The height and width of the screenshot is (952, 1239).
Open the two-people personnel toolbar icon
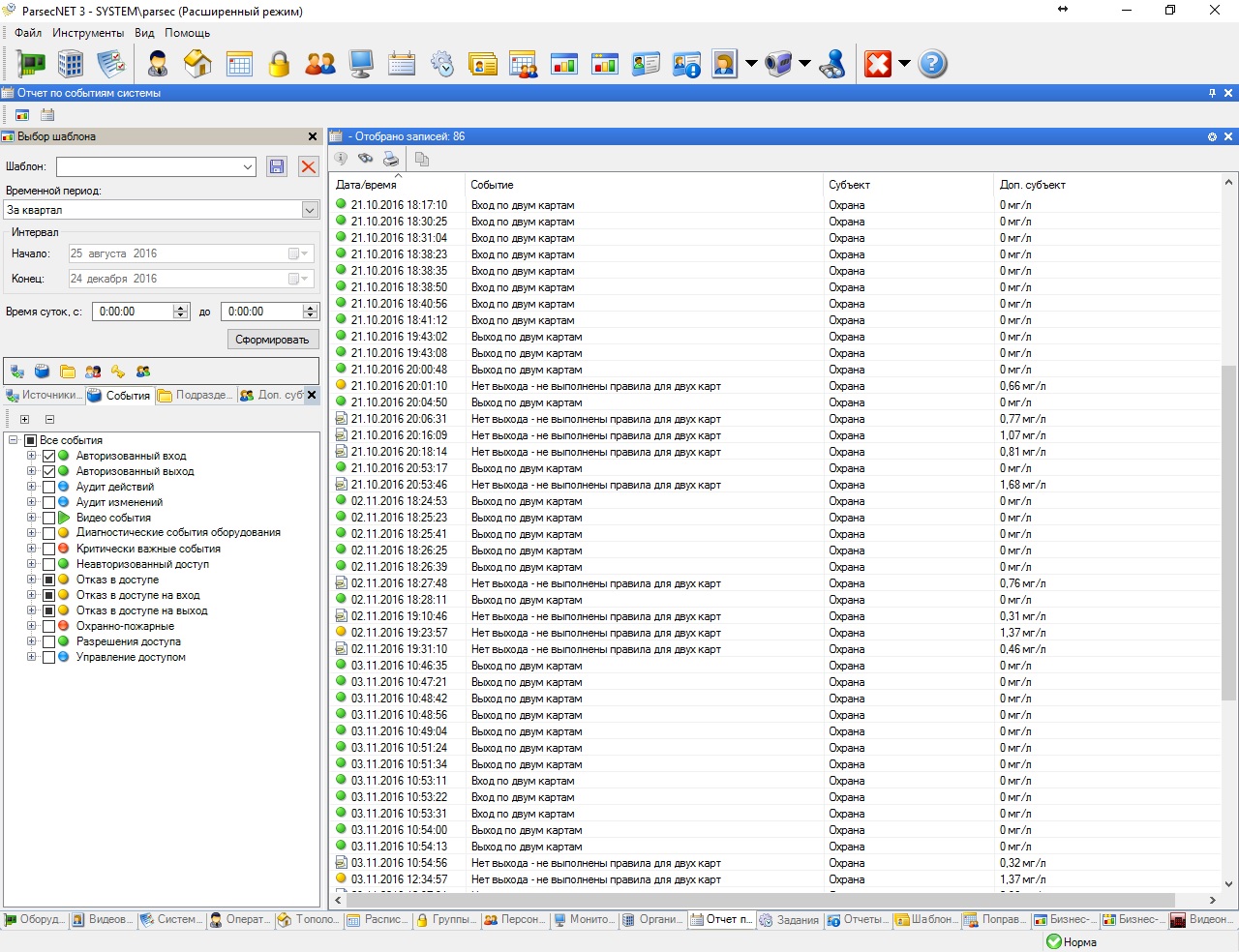[319, 64]
